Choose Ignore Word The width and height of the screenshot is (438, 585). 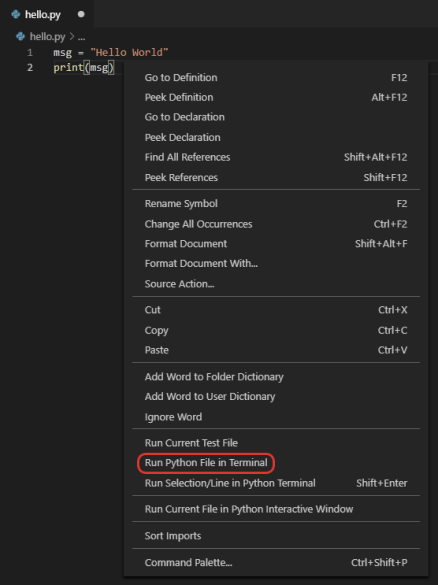point(276,416)
